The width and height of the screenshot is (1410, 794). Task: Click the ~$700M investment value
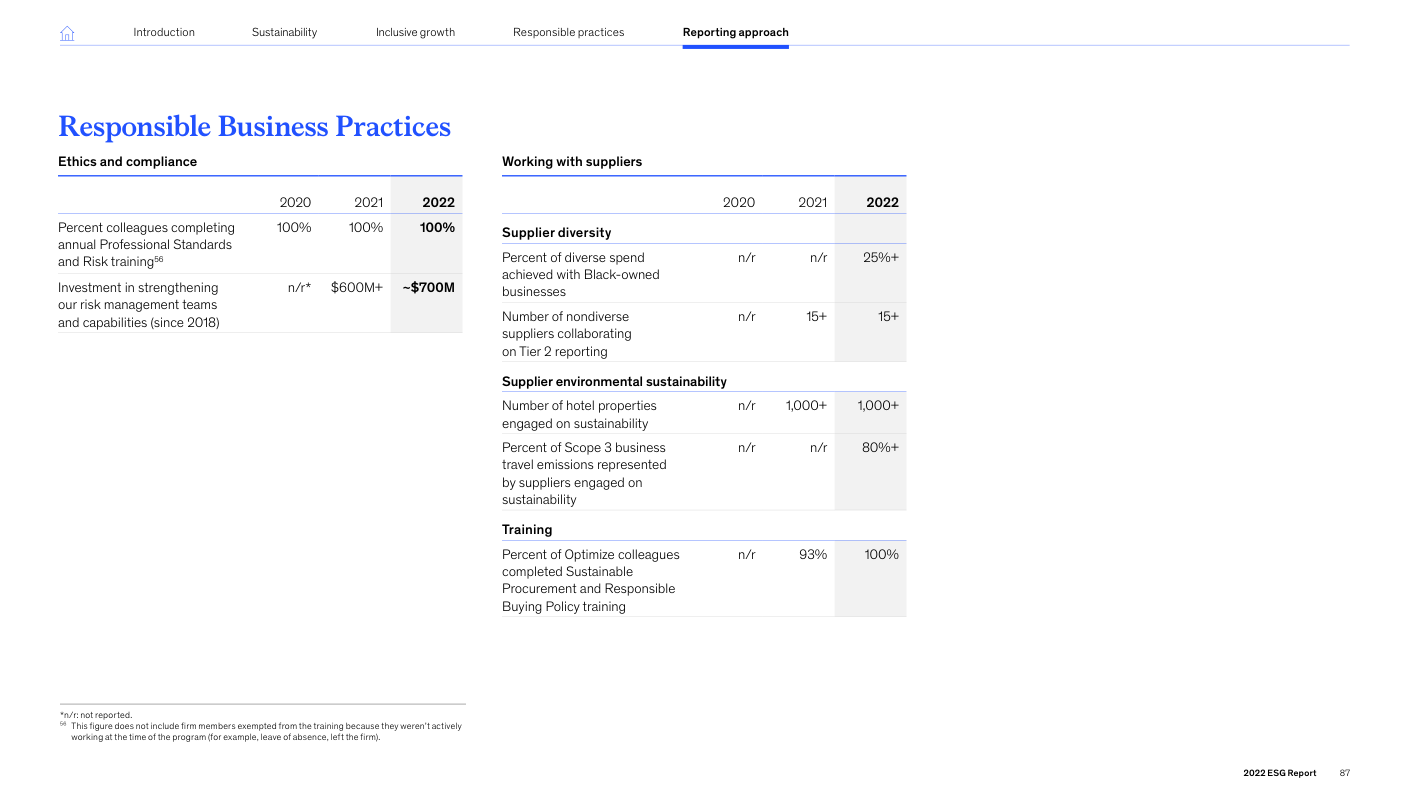click(428, 288)
